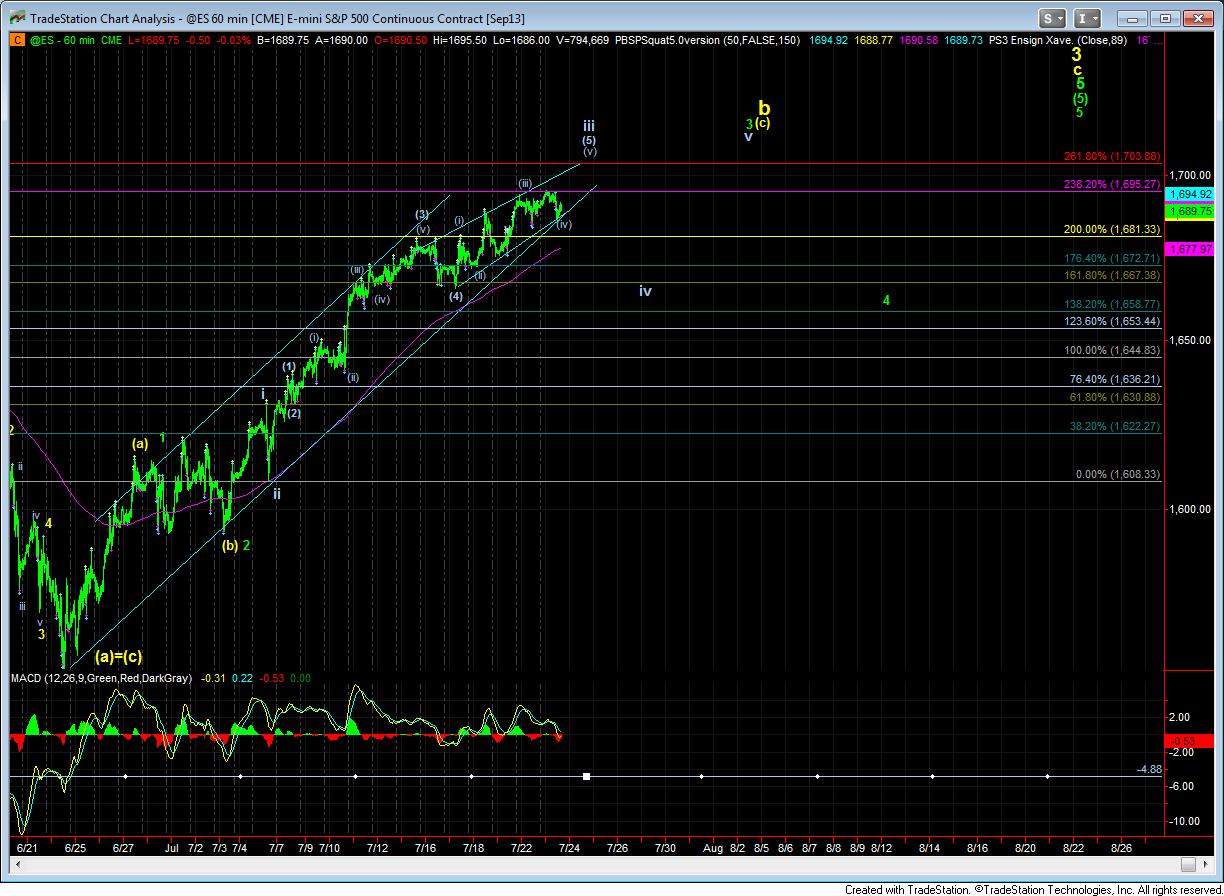
Task: Select the green '4' wave label
Action: [886, 299]
